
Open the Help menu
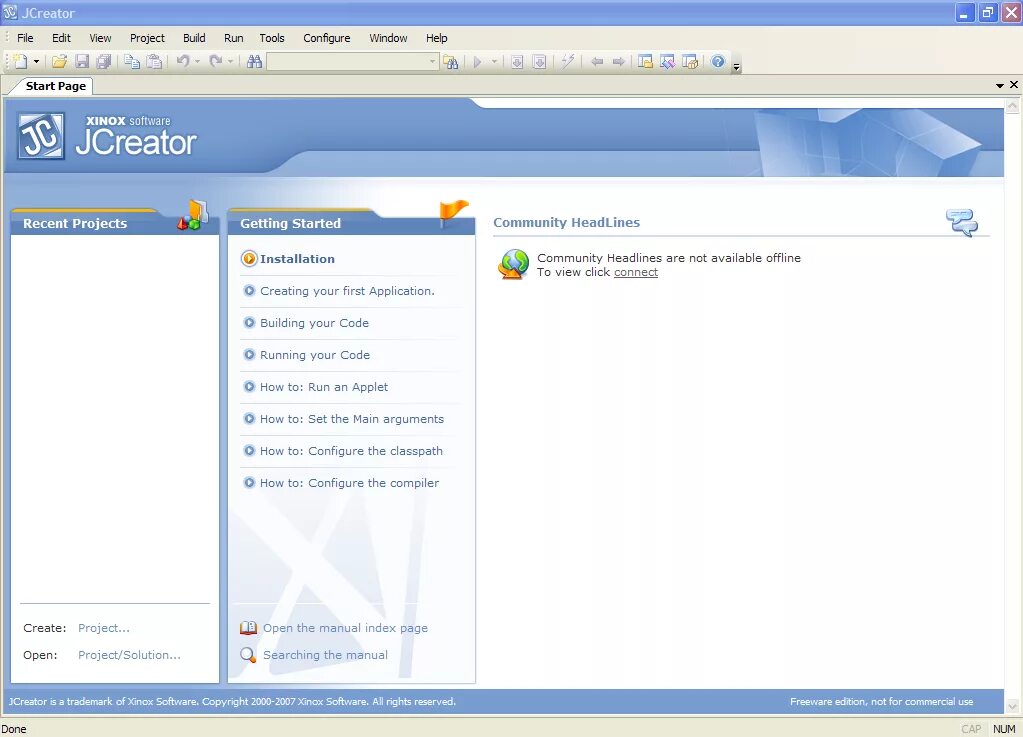[x=436, y=38]
